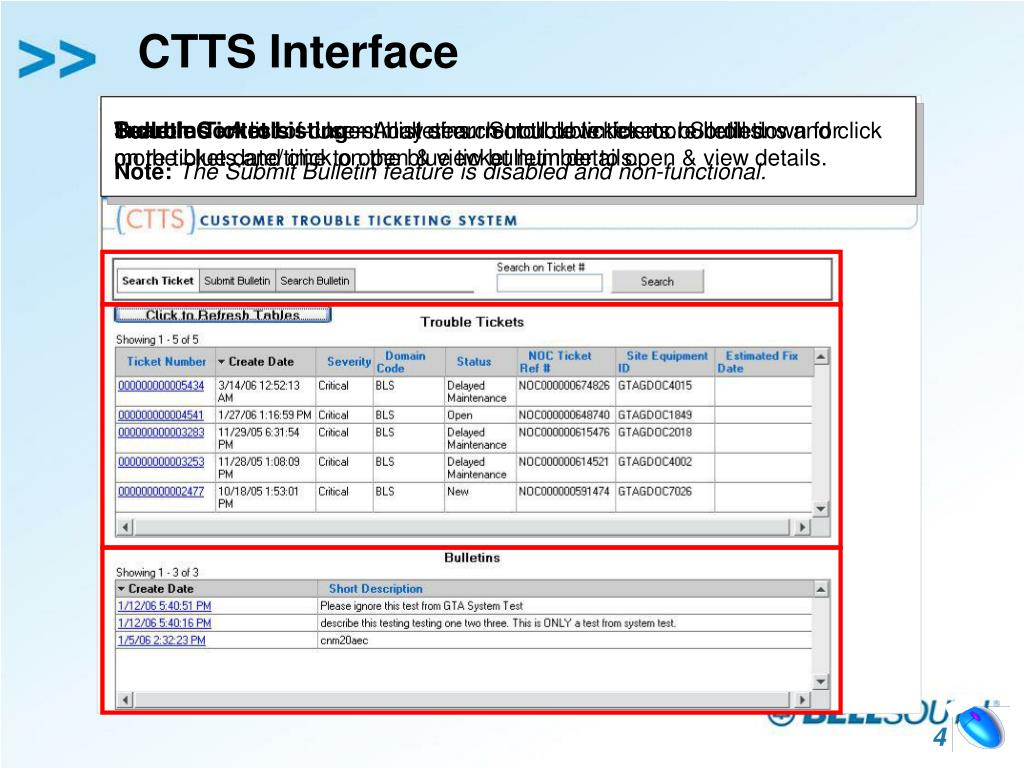1024x768 pixels.
Task: Sort tickets by NOC Ticket Ref # column
Action: (556, 362)
